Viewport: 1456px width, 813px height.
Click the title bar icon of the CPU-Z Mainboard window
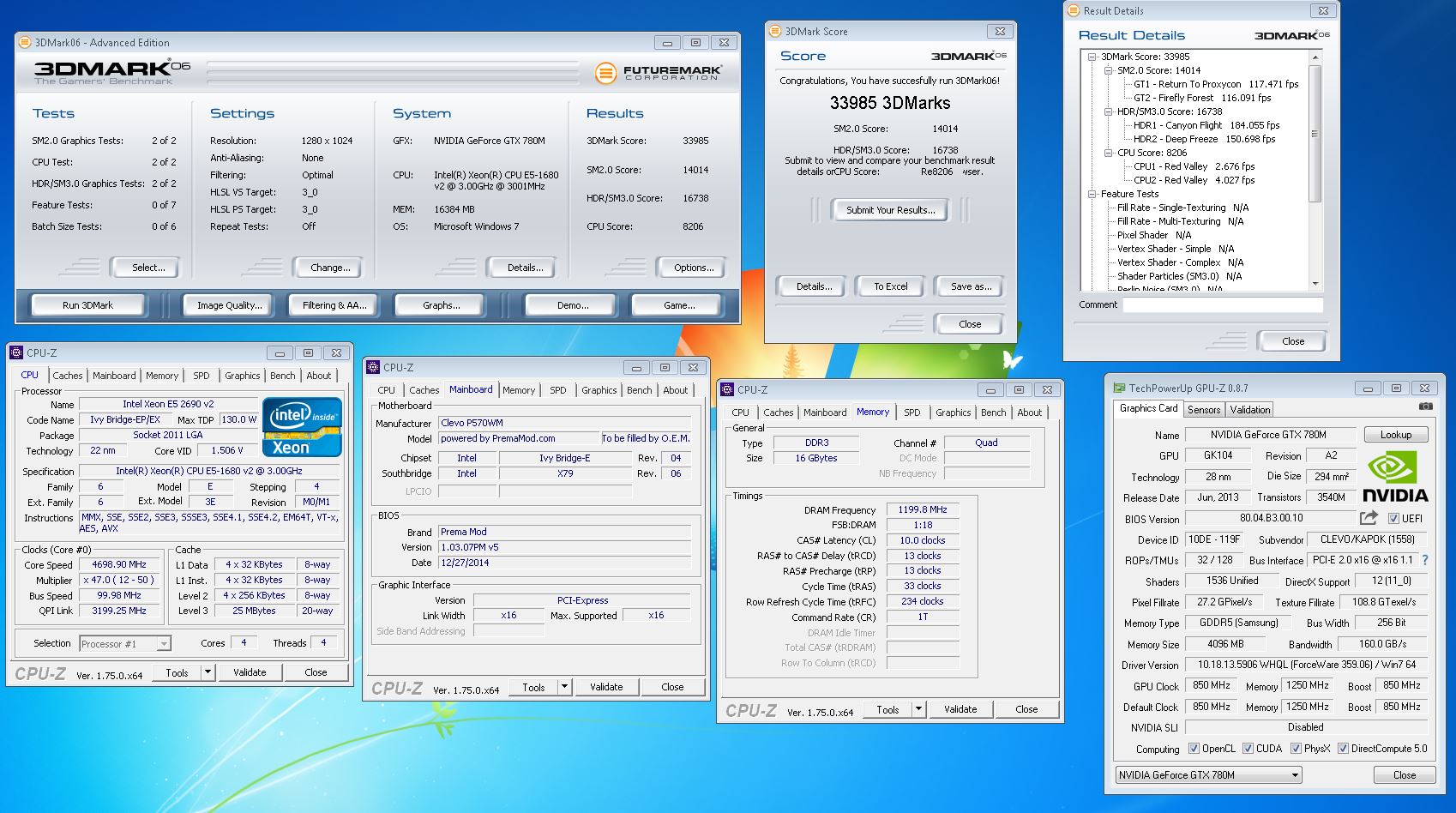pyautogui.click(x=373, y=367)
